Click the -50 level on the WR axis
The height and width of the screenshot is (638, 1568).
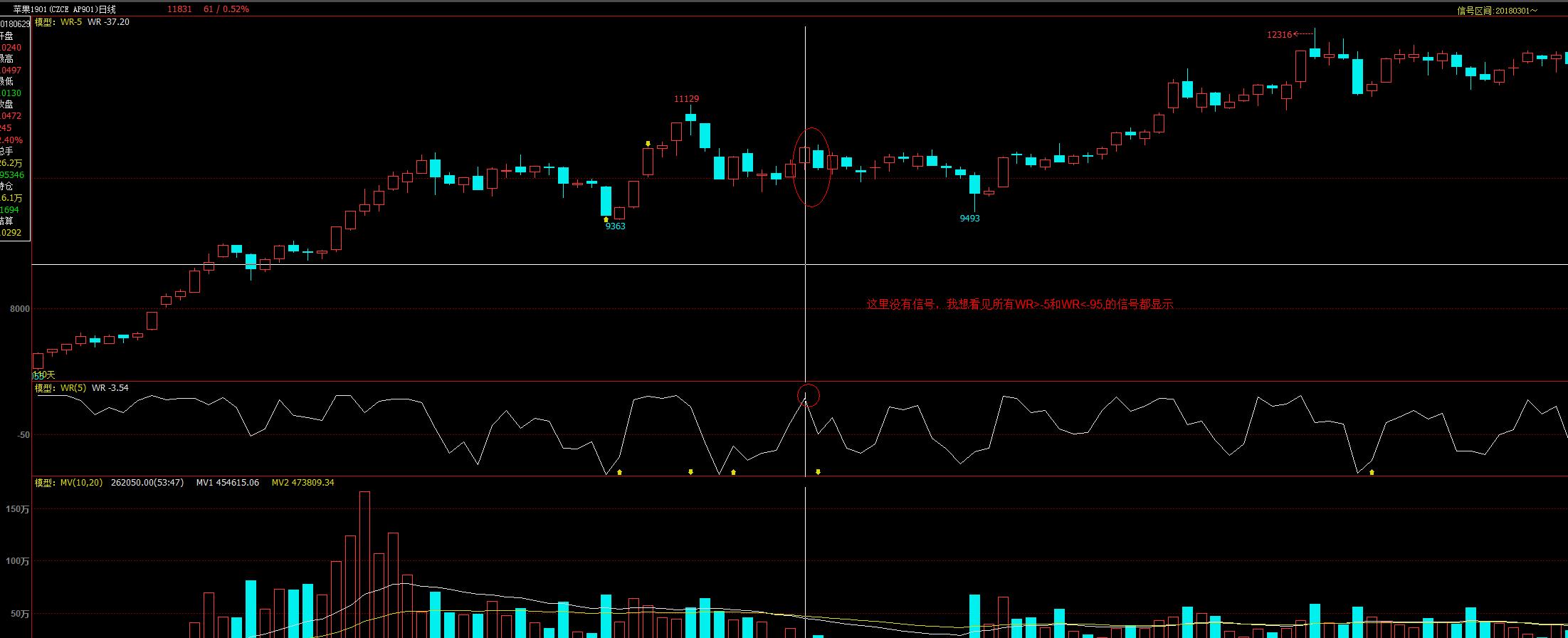coord(23,435)
